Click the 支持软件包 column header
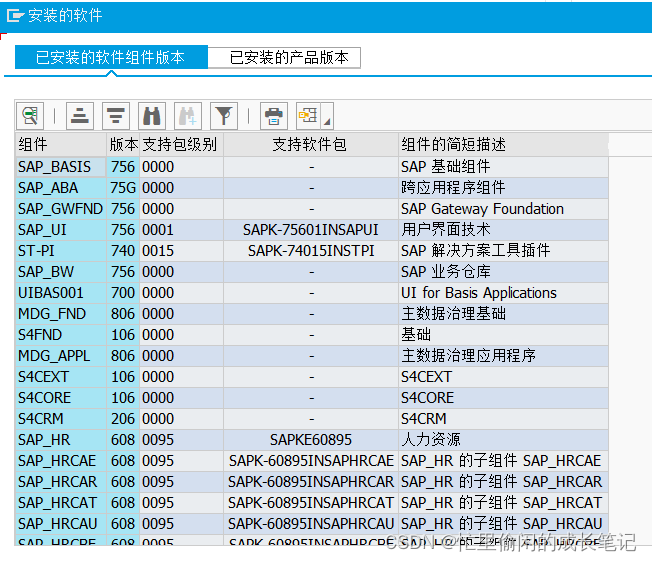Image resolution: width=652 pixels, height=561 pixels. (x=311, y=145)
